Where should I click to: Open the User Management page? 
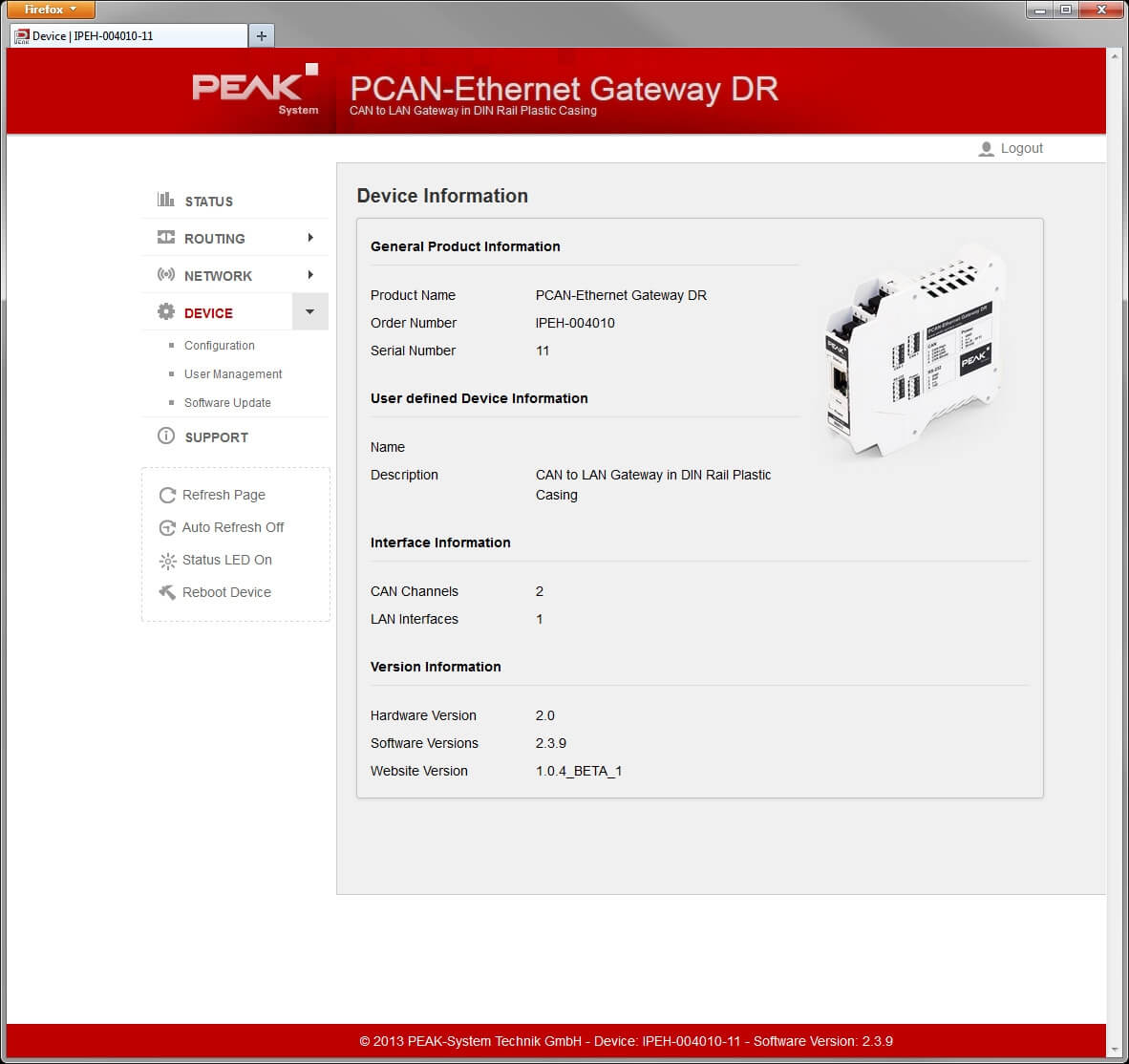[232, 373]
